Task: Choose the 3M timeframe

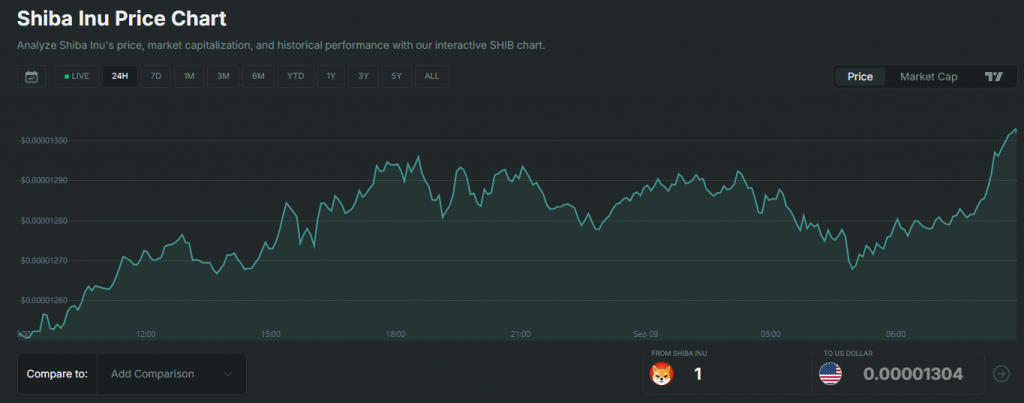Action: (223, 76)
